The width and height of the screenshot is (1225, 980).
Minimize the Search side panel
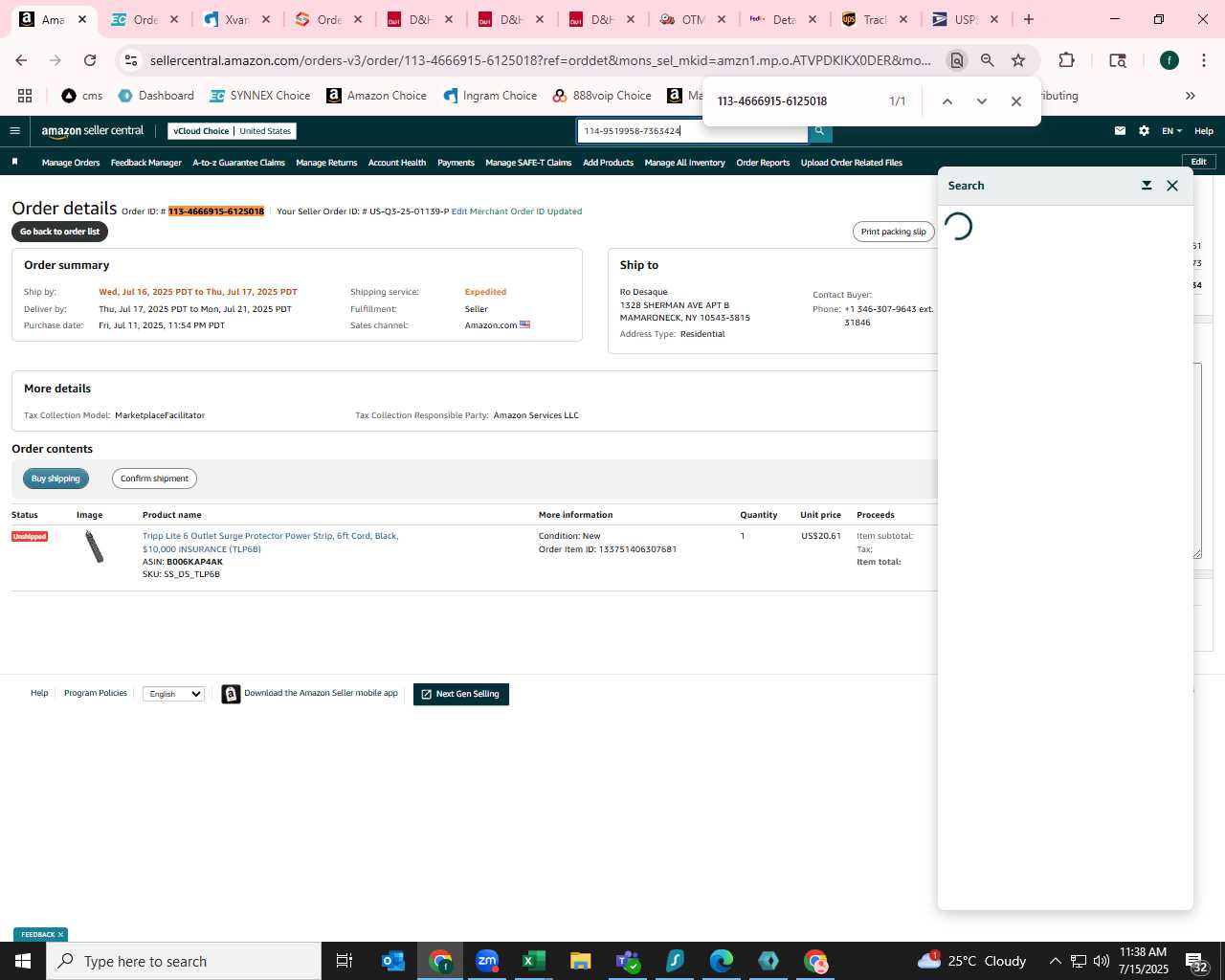click(x=1147, y=186)
